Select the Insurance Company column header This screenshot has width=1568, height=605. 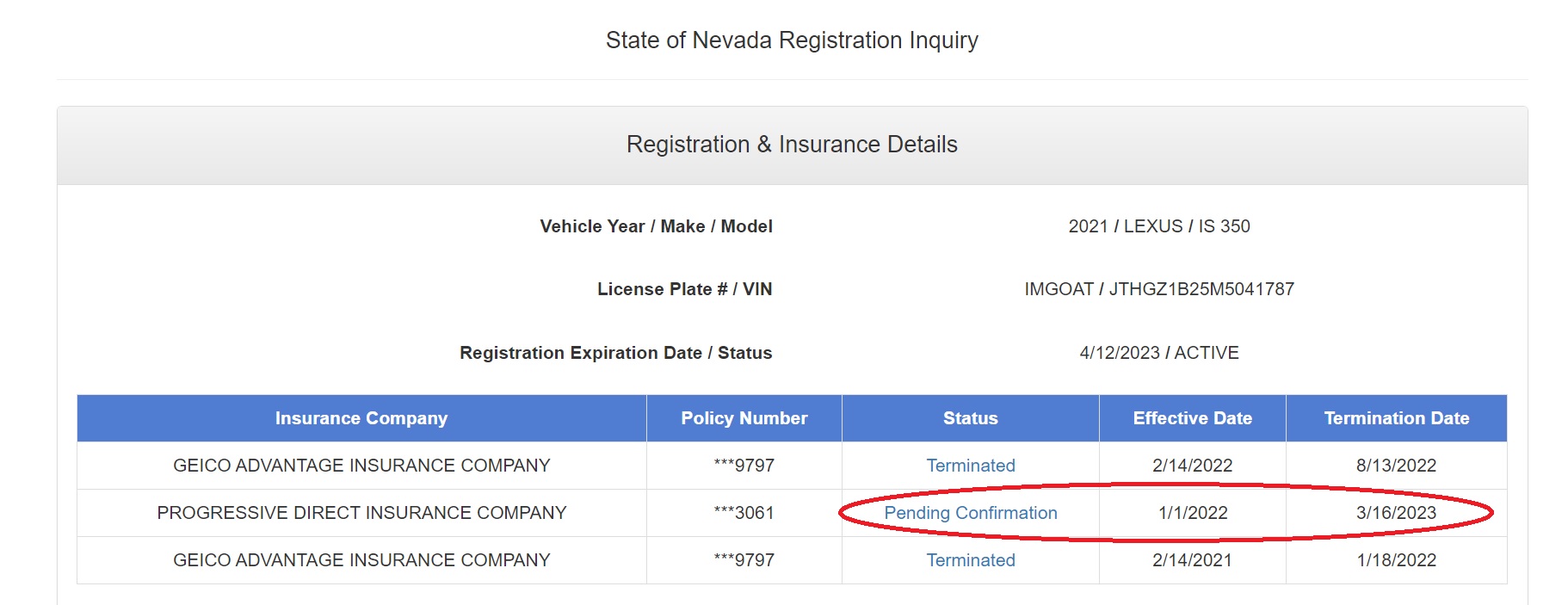(361, 418)
